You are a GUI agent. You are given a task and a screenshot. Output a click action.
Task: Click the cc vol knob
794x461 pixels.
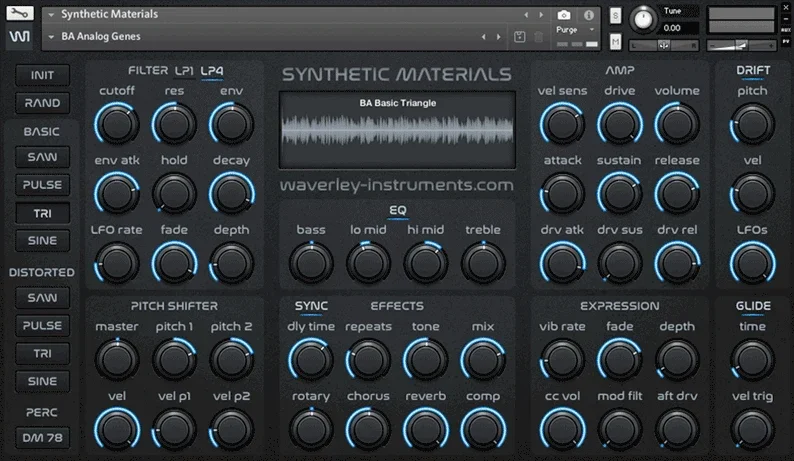(x=562, y=429)
